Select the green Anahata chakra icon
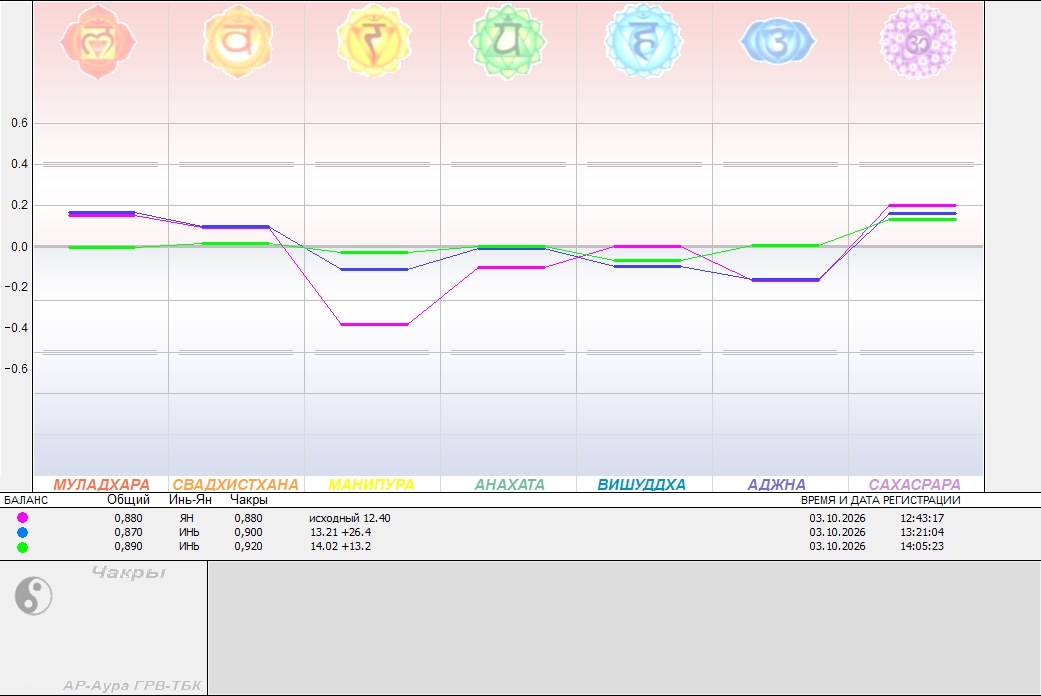The height and width of the screenshot is (696, 1041). coord(508,41)
